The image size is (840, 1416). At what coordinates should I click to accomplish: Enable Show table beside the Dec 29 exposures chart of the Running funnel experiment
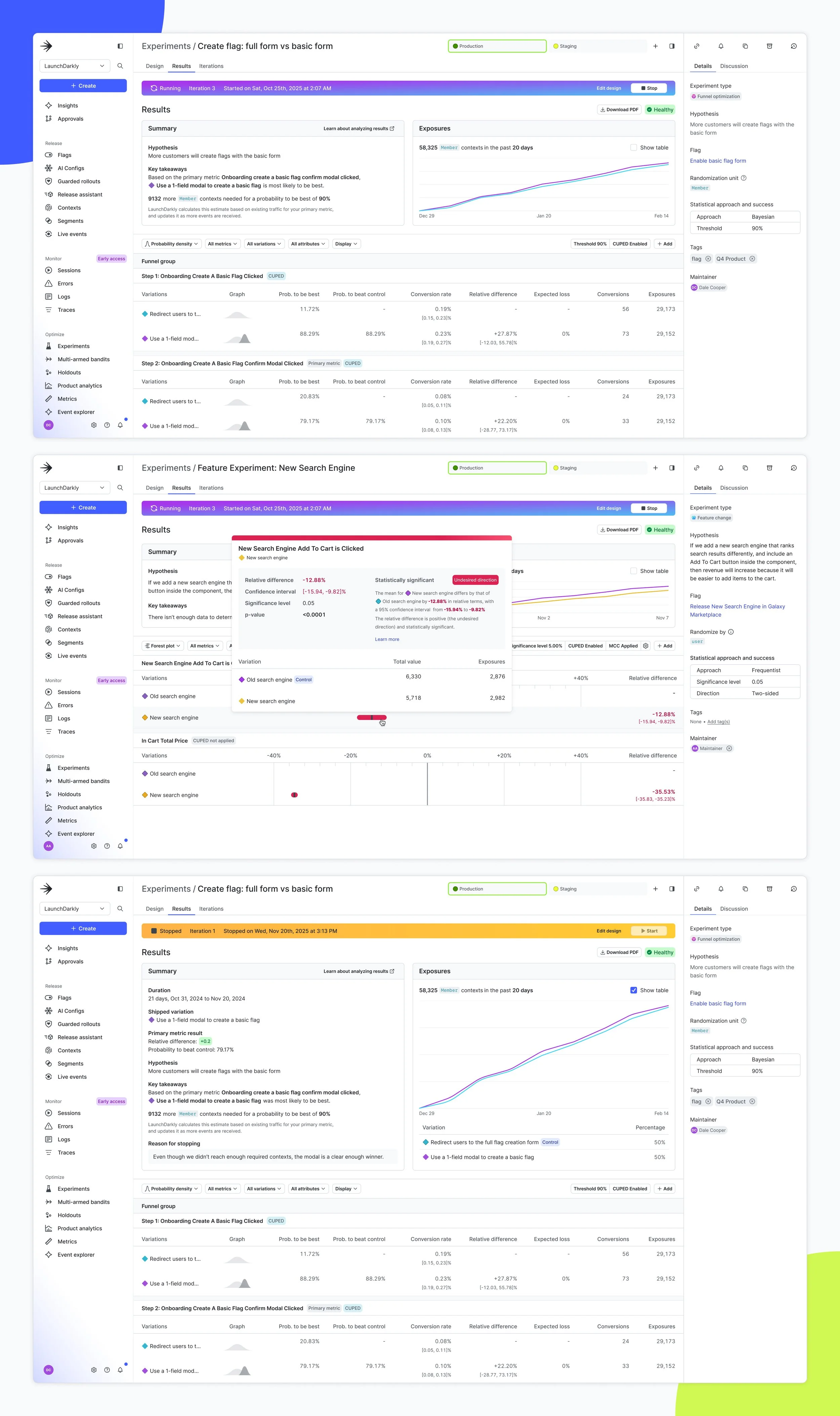(x=633, y=148)
